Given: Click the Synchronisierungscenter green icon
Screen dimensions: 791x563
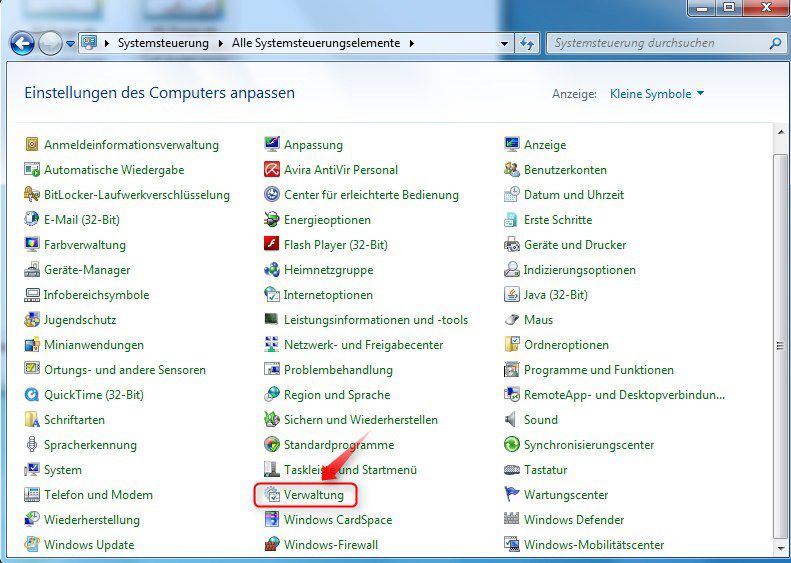Looking at the screenshot, I should [x=512, y=444].
